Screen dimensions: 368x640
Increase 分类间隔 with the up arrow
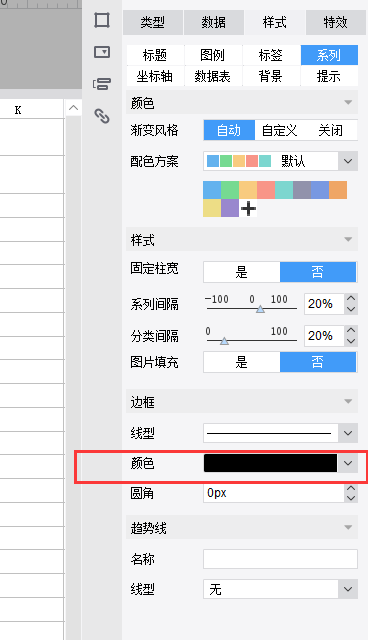tap(351, 331)
